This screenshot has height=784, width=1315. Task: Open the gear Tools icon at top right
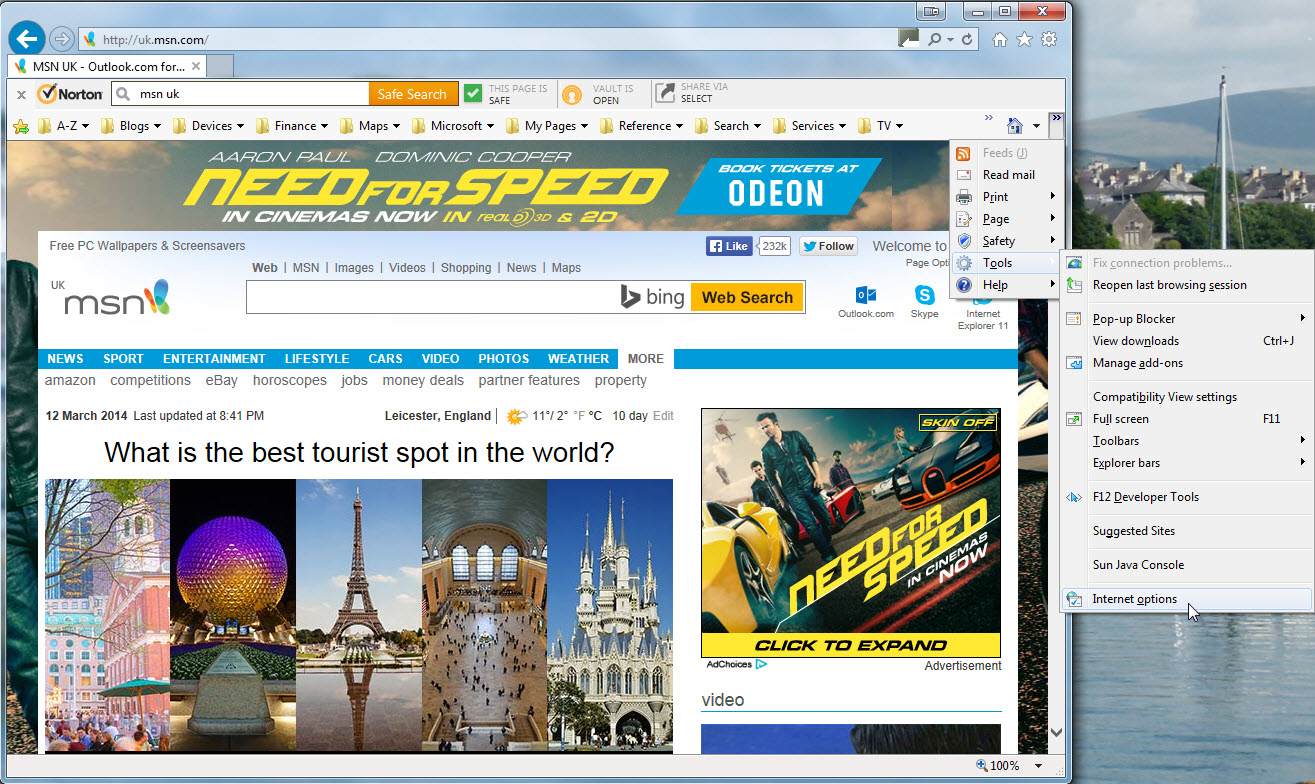coord(1049,39)
